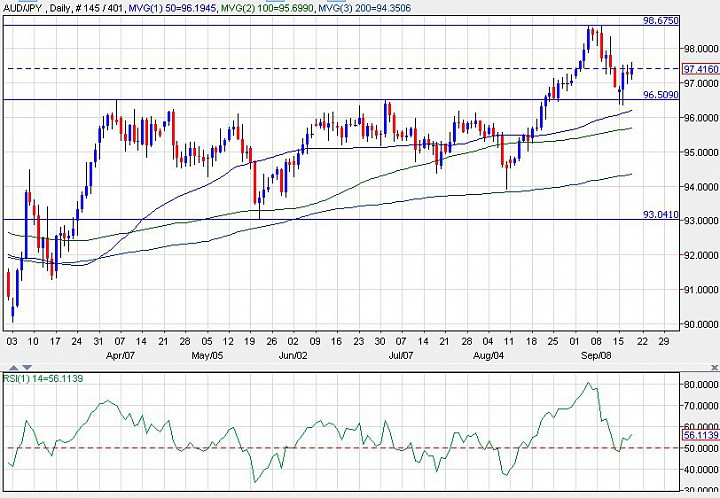
Task: Click the down arrow above the RSI panel
Action: click(27, 367)
